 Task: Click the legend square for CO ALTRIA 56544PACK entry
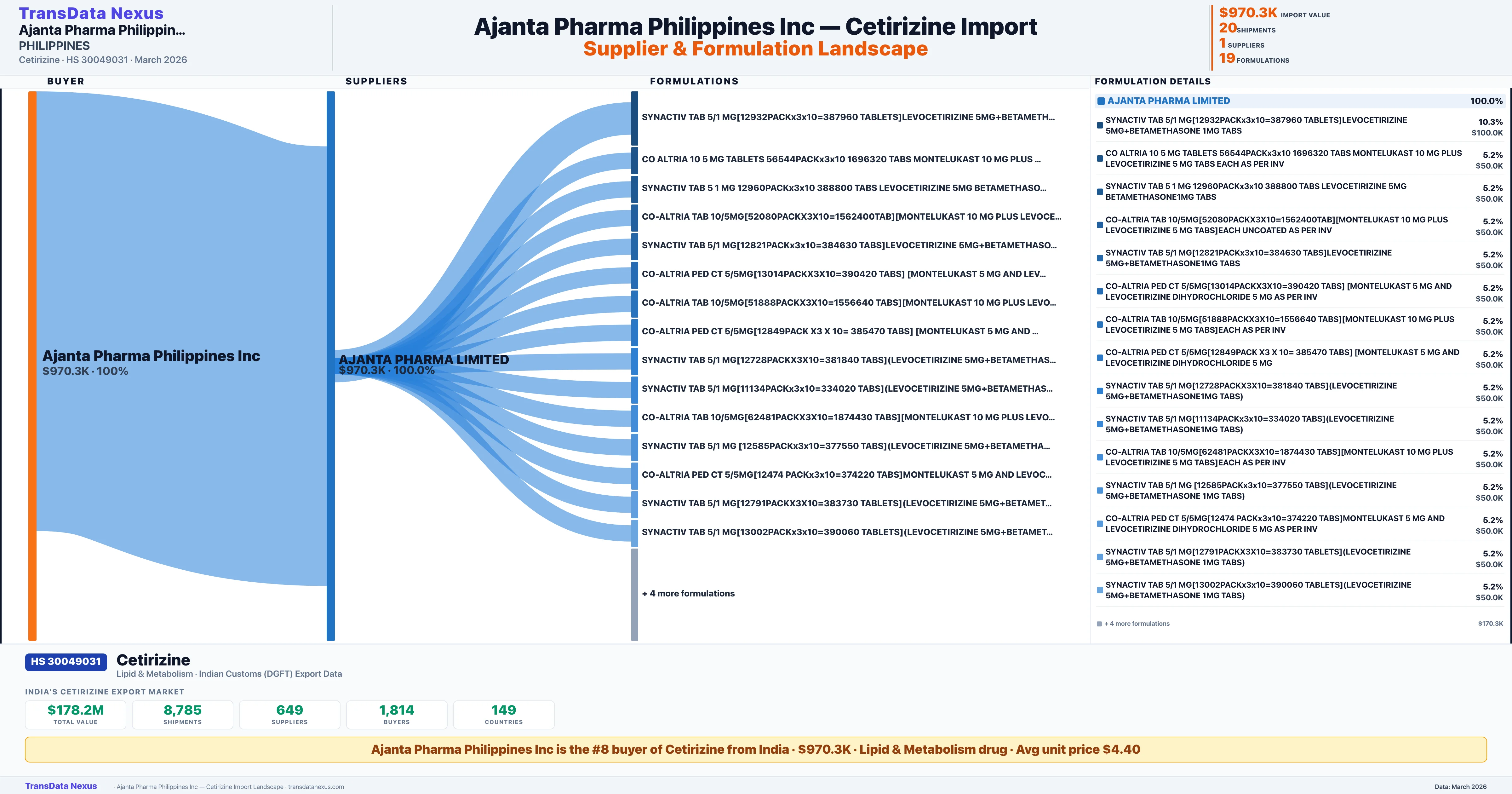tap(1100, 158)
